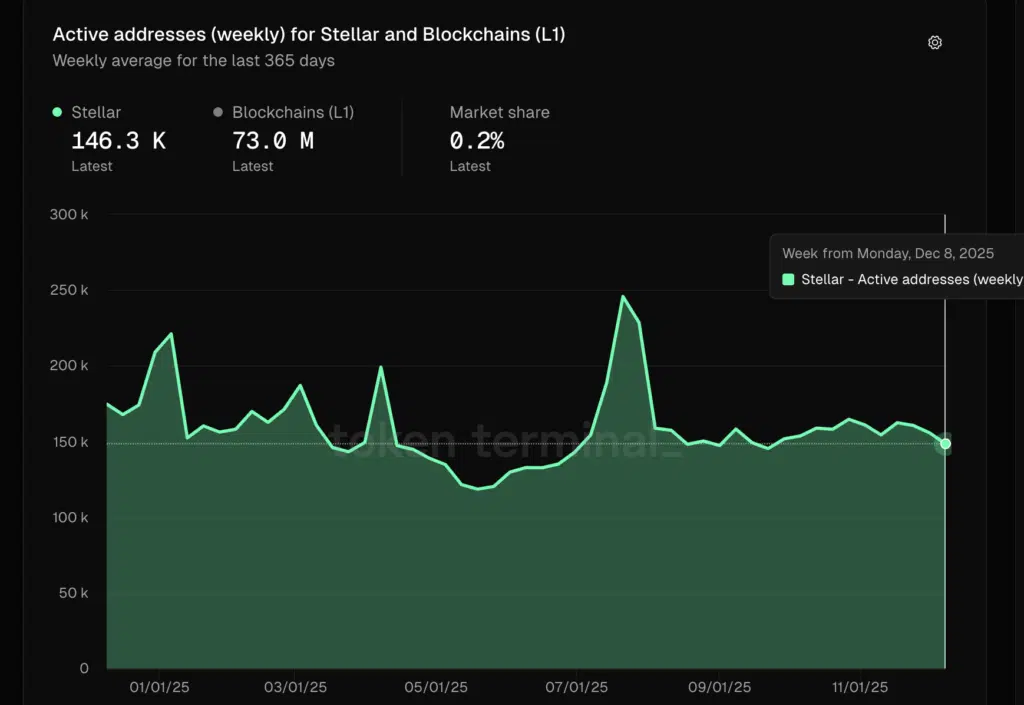Click the highlighted data point at line end
Image resolution: width=1024 pixels, height=705 pixels.
(945, 443)
